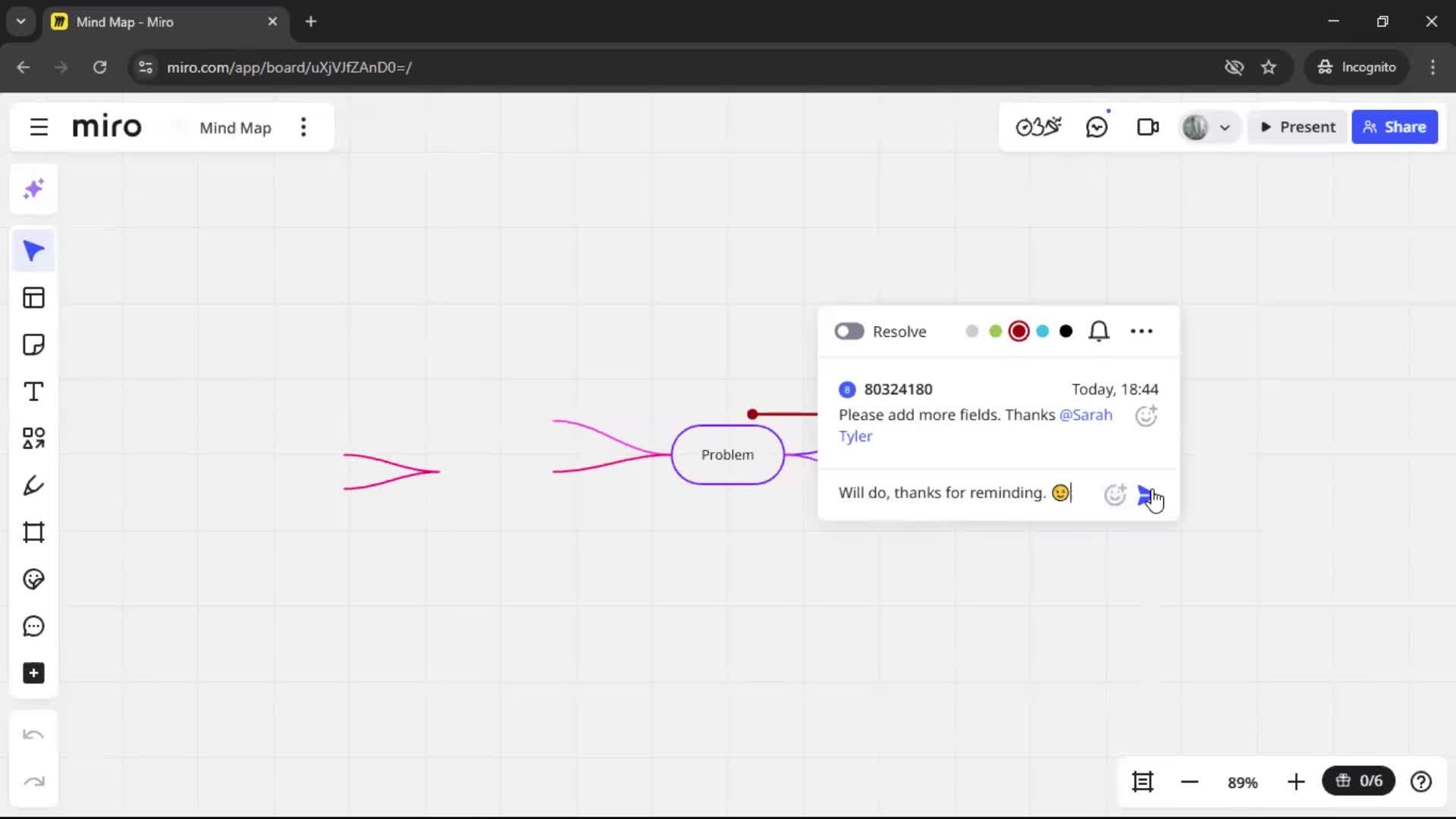Open stickers and emojis tool
Viewport: 1456px width, 819px height.
pos(33,579)
